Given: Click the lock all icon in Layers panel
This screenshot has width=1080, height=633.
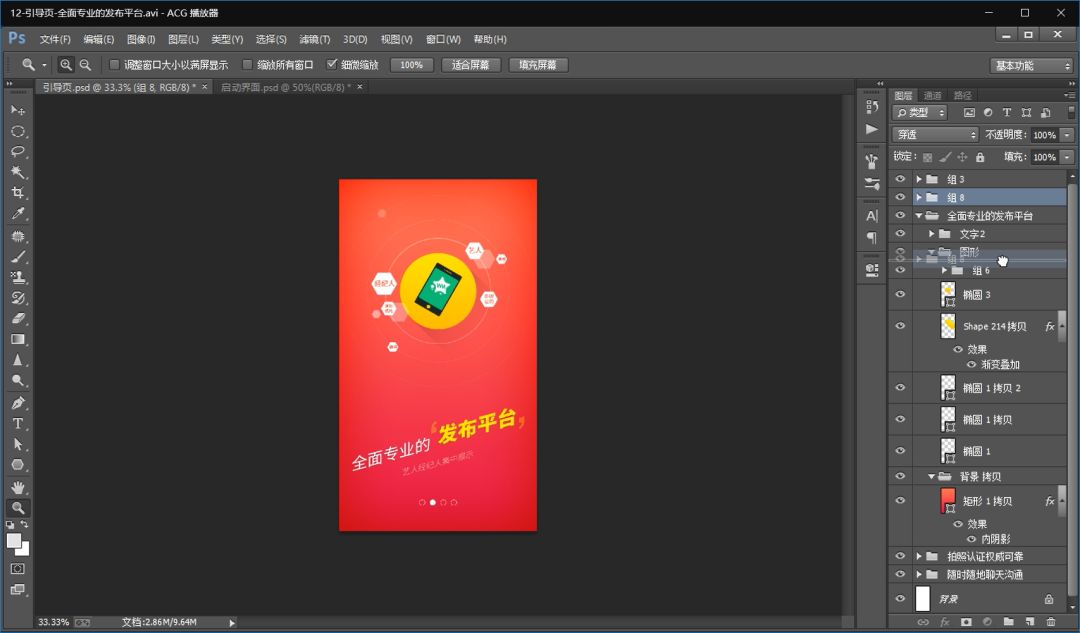Looking at the screenshot, I should point(980,157).
